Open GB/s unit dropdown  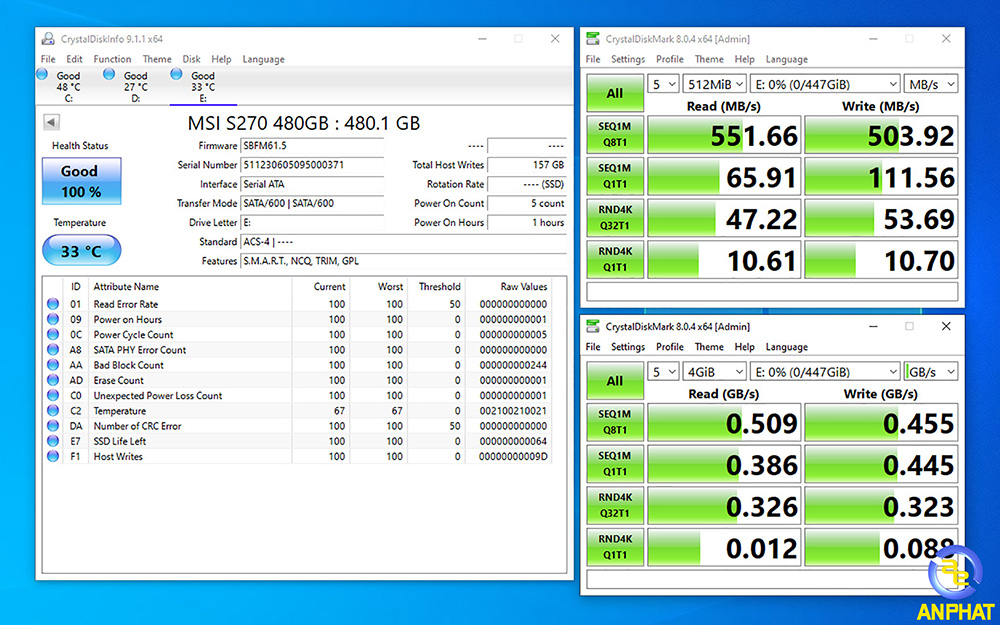931,372
